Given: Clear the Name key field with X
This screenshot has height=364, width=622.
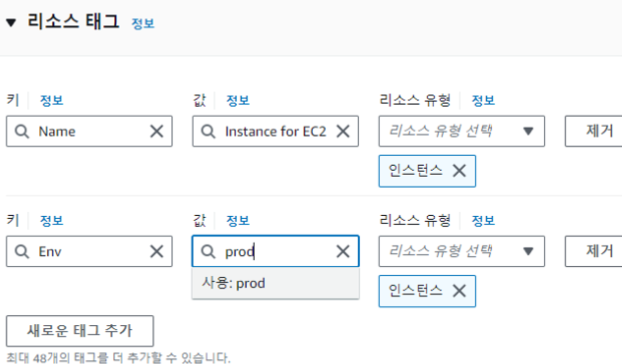Looking at the screenshot, I should (157, 131).
